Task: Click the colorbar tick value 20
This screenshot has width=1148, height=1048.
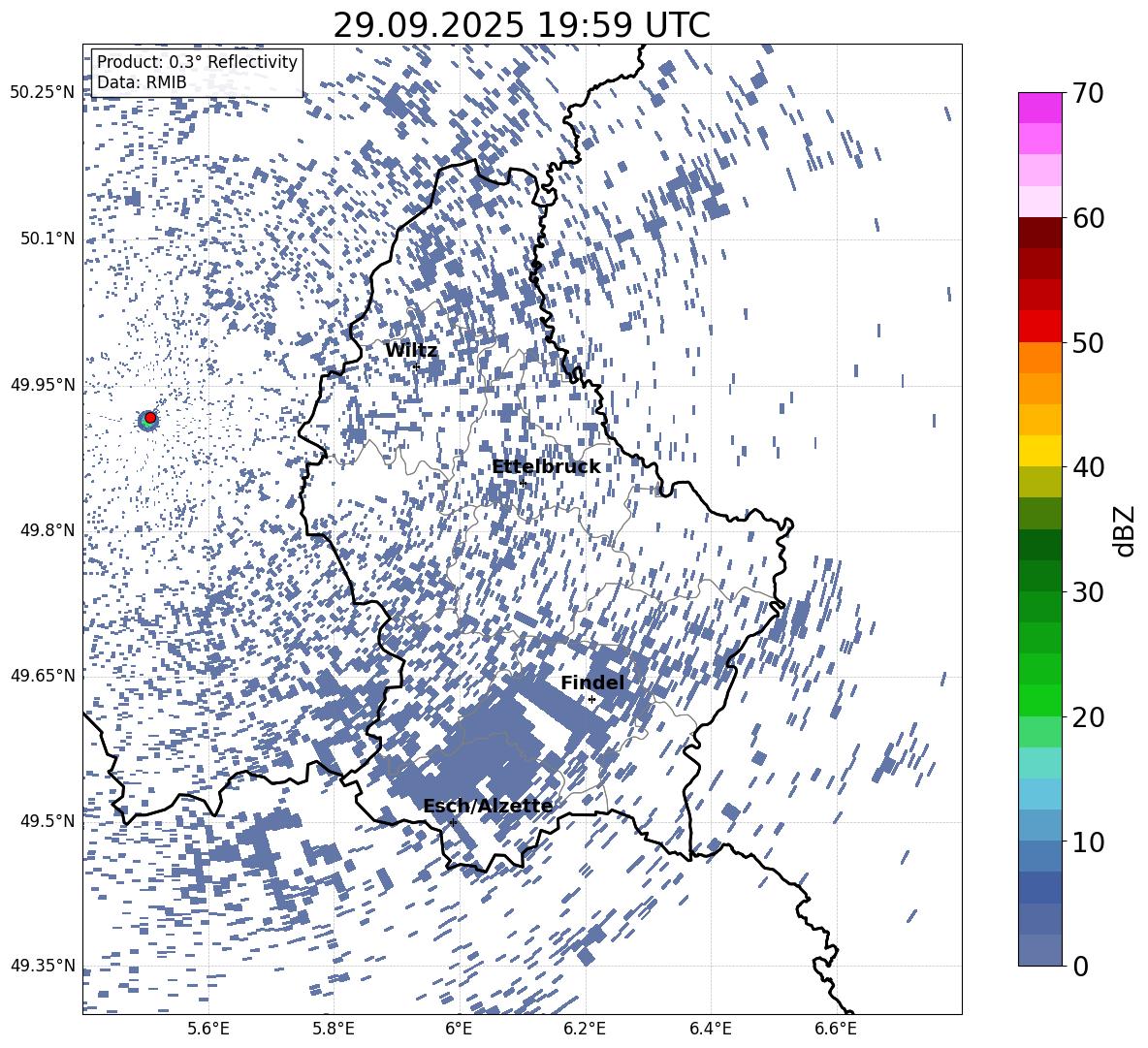Action: pyautogui.click(x=1088, y=716)
